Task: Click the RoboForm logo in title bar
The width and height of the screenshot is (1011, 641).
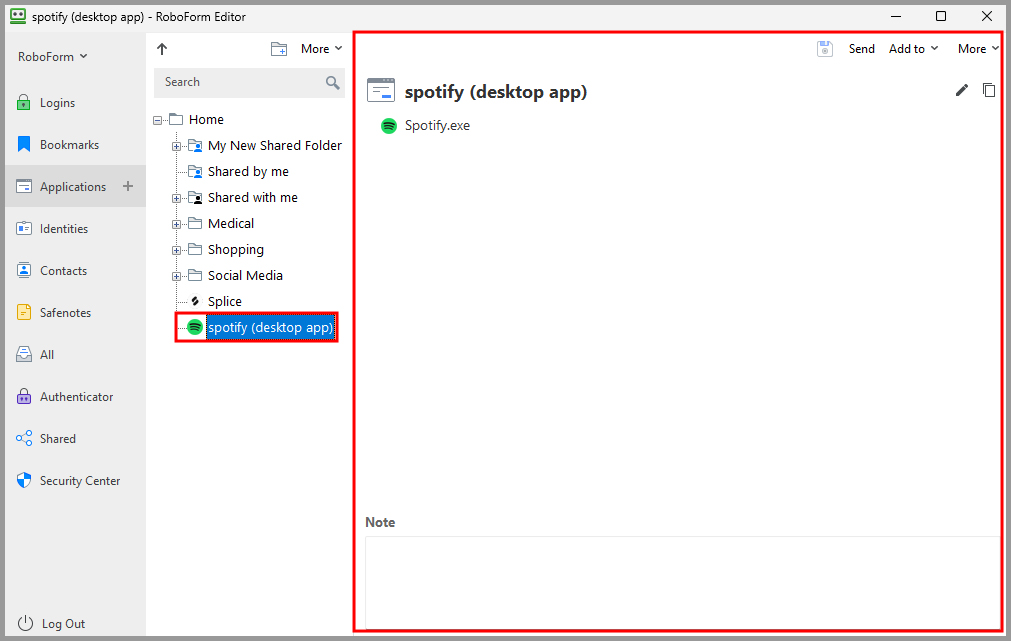Action: [18, 16]
